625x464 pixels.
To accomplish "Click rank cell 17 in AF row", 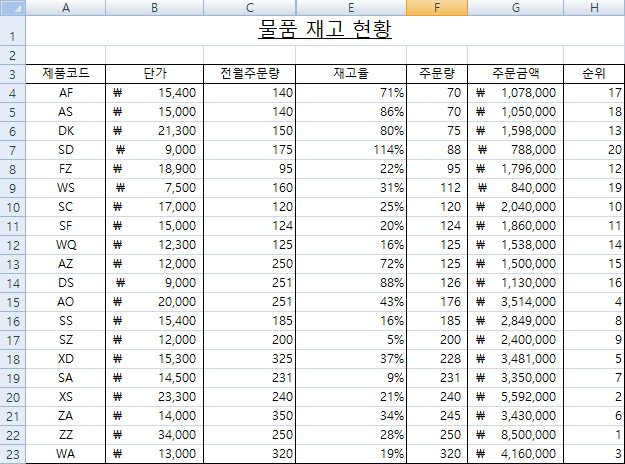I will pyautogui.click(x=594, y=93).
